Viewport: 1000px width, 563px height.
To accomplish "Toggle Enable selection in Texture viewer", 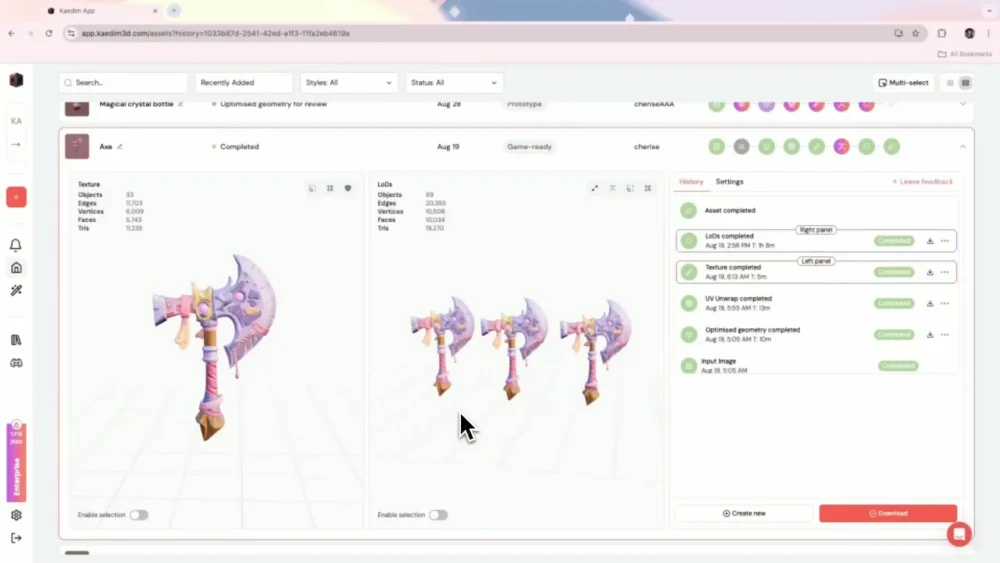I will (138, 515).
